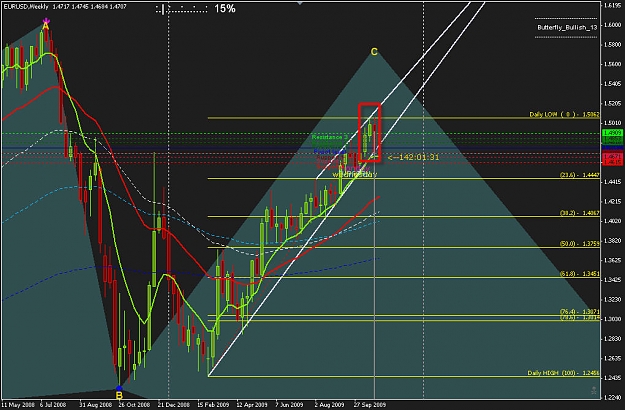This screenshot has height=410, width=625.
Task: Select the 'Daily LOW (0) - 1.5062' Fibonacci label
Action: [564, 114]
